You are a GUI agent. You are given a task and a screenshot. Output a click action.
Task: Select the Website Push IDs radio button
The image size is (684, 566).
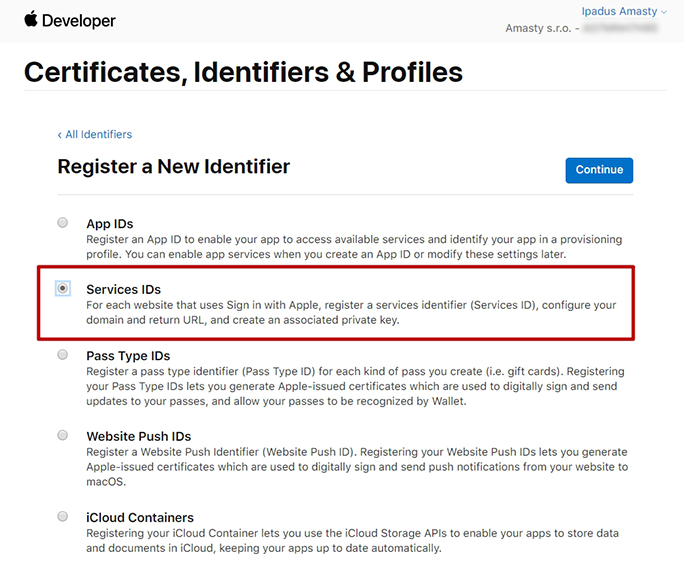coord(63,435)
